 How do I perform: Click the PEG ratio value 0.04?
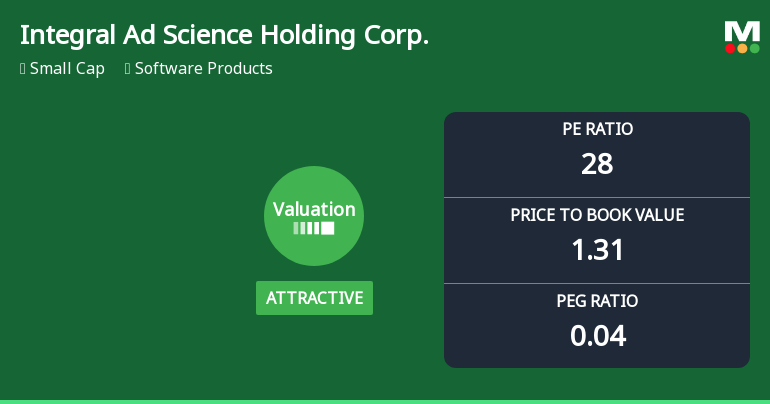[597, 336]
